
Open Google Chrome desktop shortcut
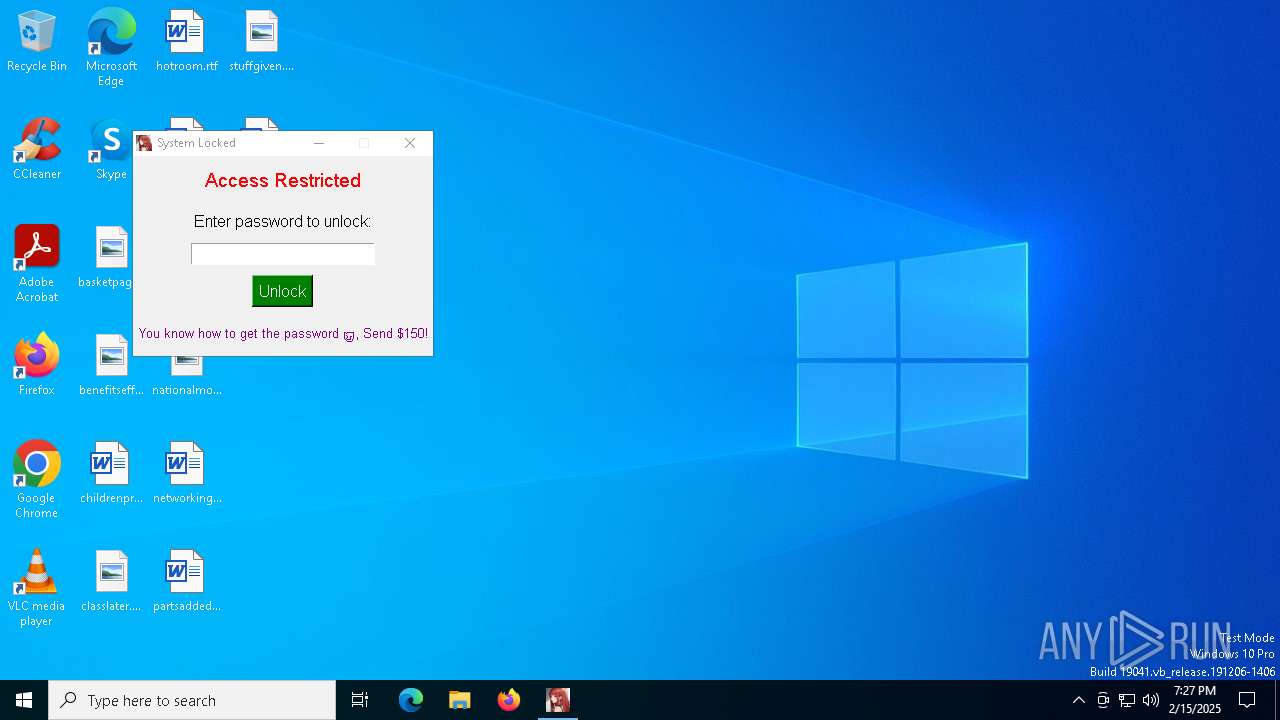(x=37, y=480)
